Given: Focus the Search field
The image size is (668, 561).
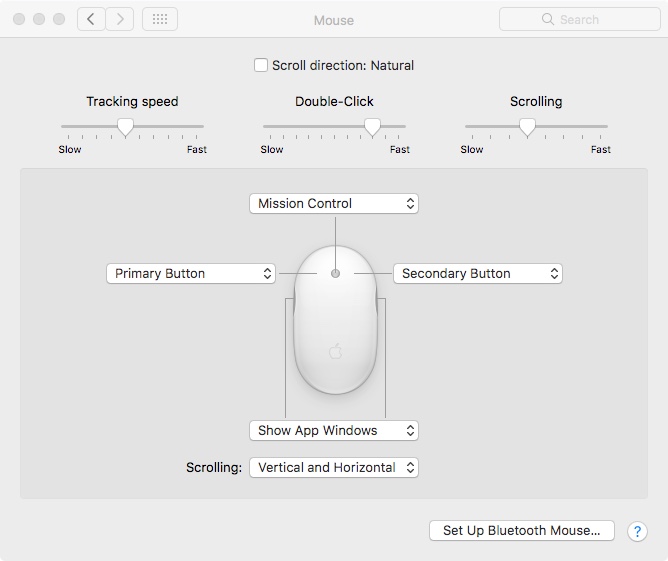Looking at the screenshot, I should click(580, 19).
